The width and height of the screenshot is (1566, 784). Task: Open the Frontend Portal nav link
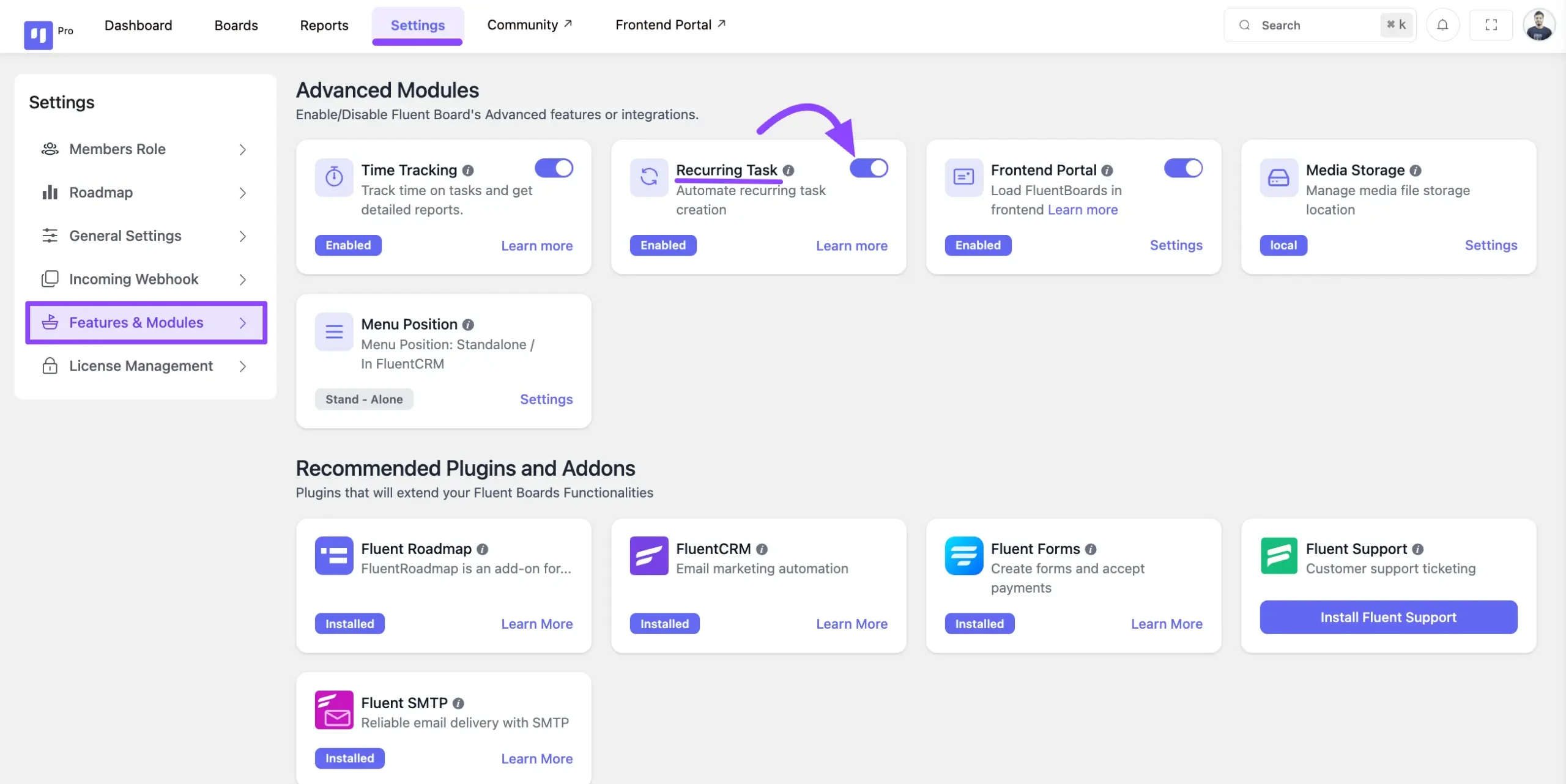click(x=670, y=25)
